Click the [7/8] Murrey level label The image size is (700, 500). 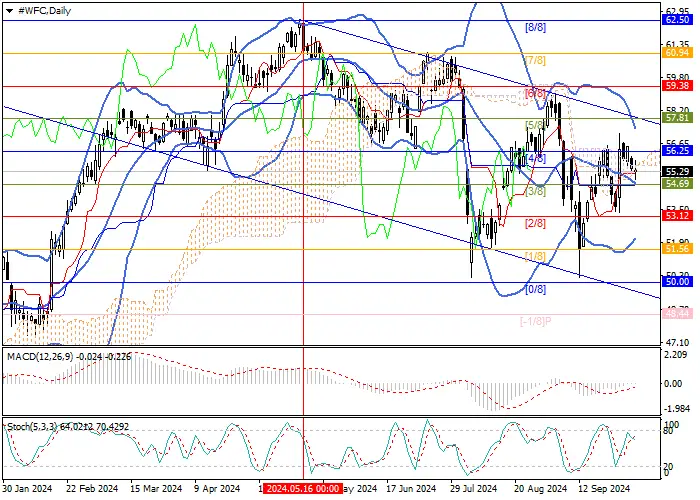535,60
